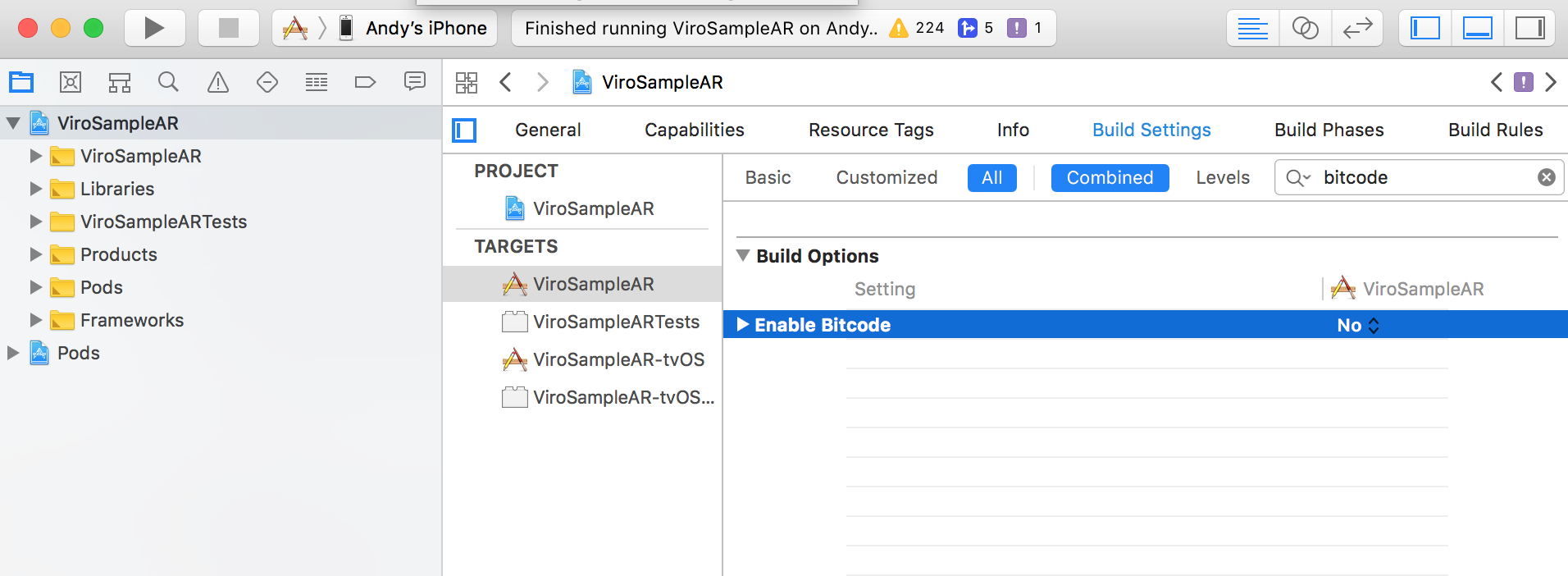The height and width of the screenshot is (576, 1568).
Task: Open the Issue navigator
Action: 218,82
